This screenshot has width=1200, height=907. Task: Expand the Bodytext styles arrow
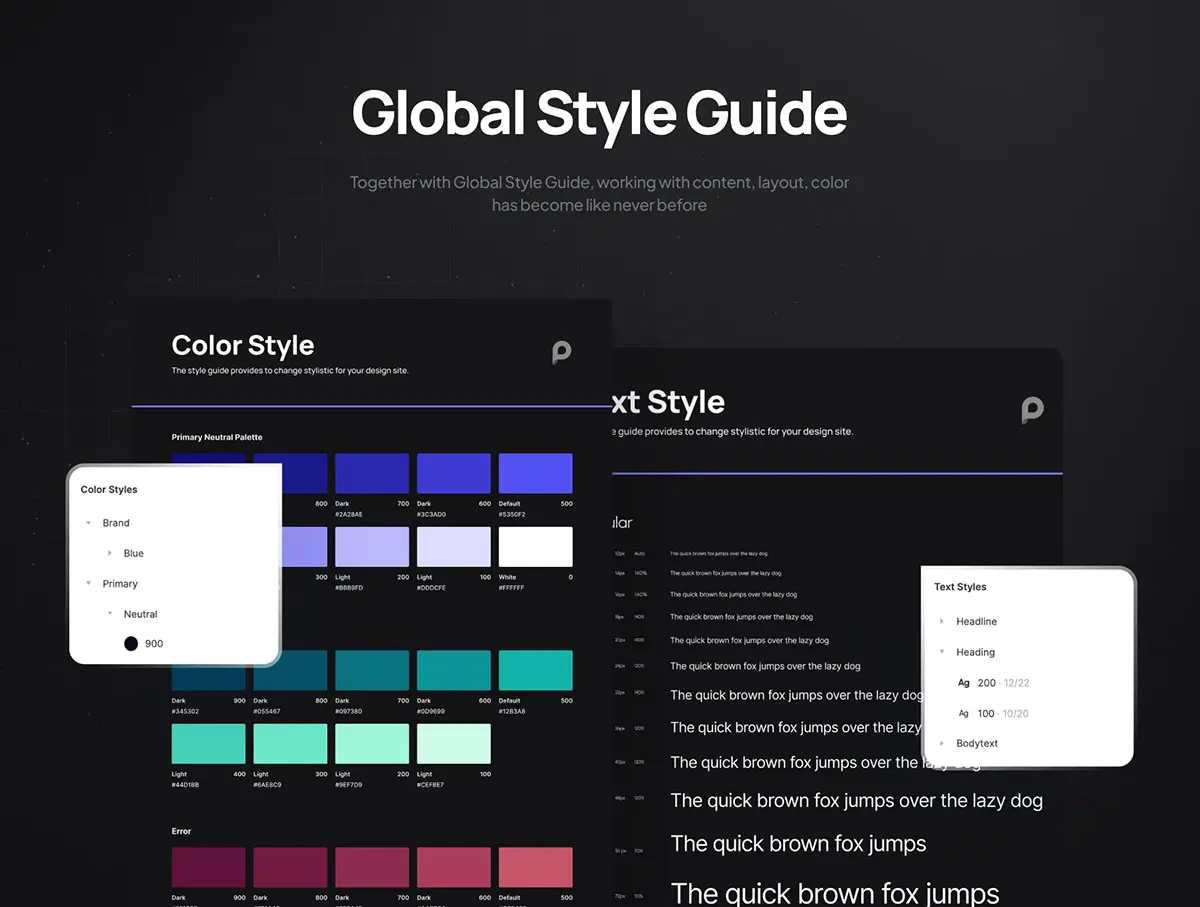click(x=942, y=744)
